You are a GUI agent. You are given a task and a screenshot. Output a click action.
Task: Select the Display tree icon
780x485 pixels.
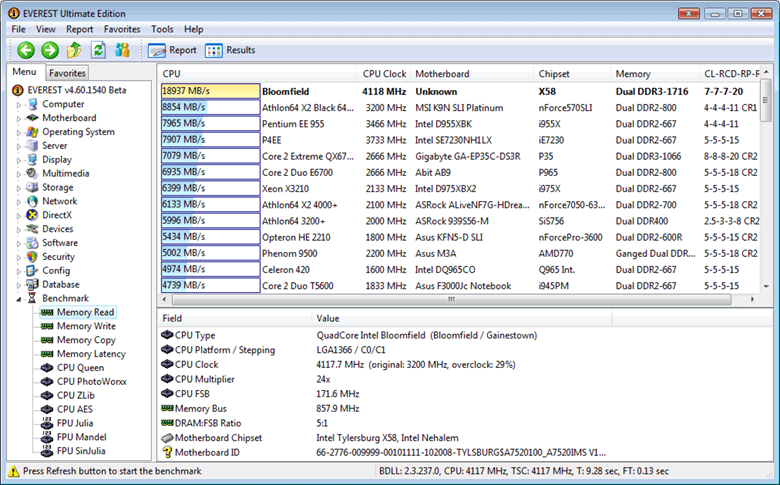[x=32, y=160]
